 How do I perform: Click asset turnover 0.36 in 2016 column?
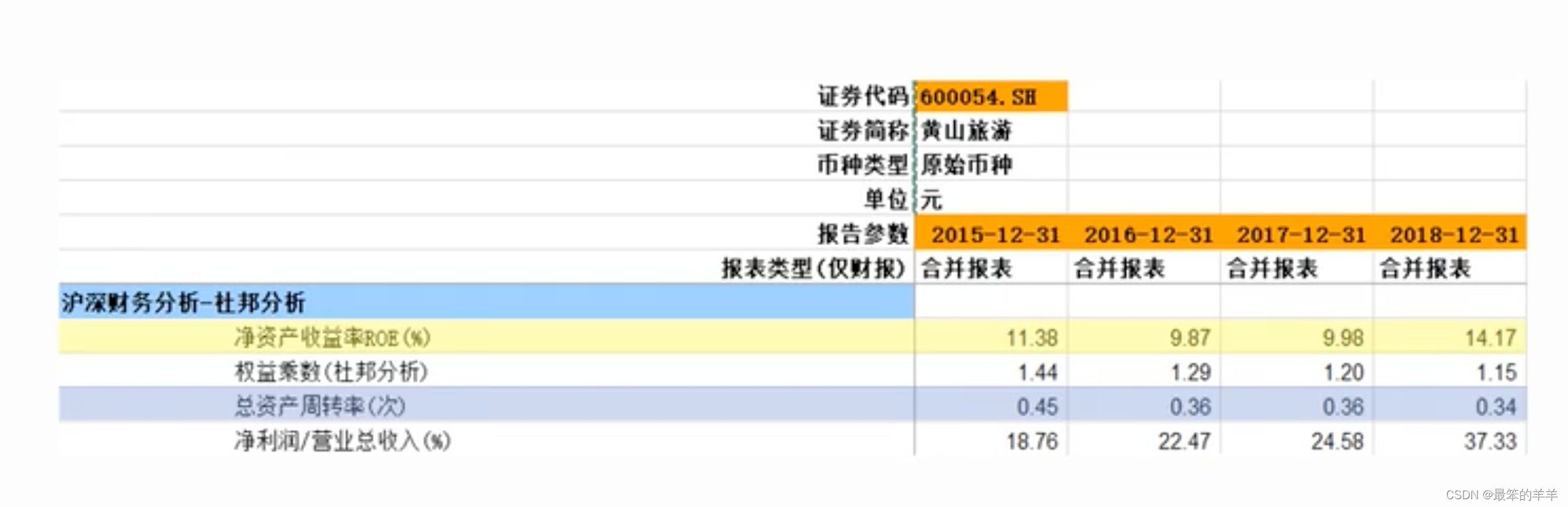click(x=1190, y=407)
